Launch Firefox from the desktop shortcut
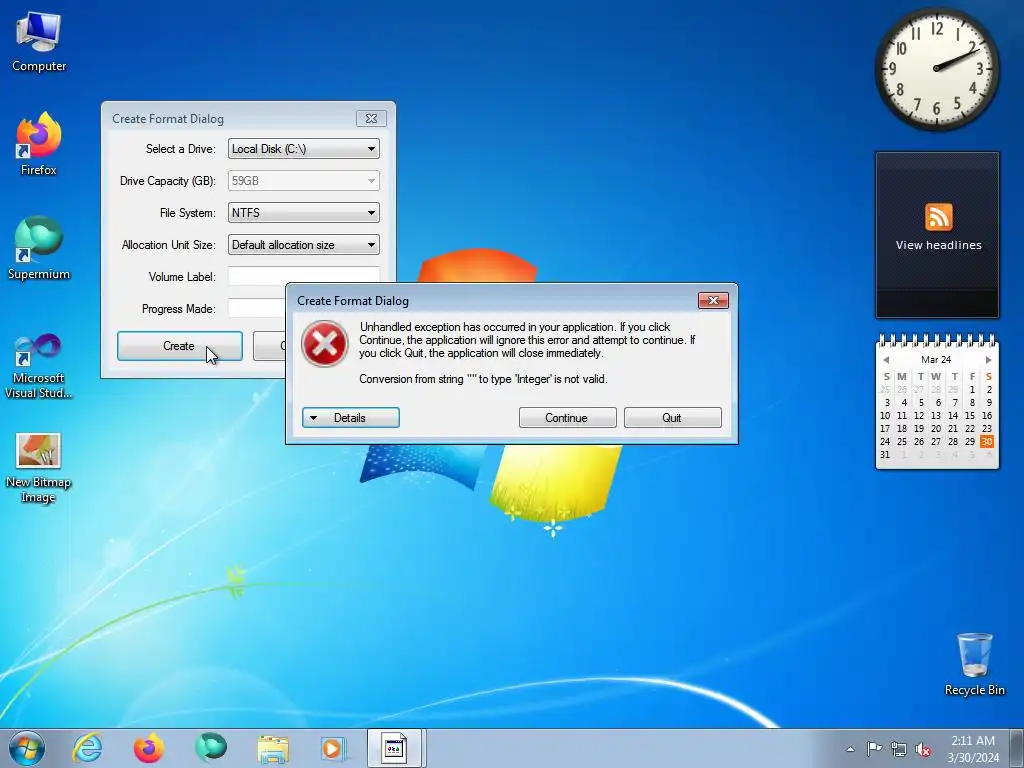This screenshot has width=1024, height=768. tap(39, 144)
